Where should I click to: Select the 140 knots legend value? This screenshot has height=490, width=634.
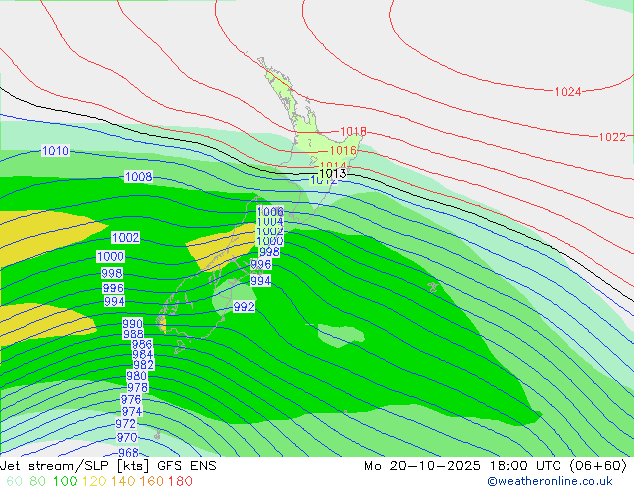coord(125,482)
